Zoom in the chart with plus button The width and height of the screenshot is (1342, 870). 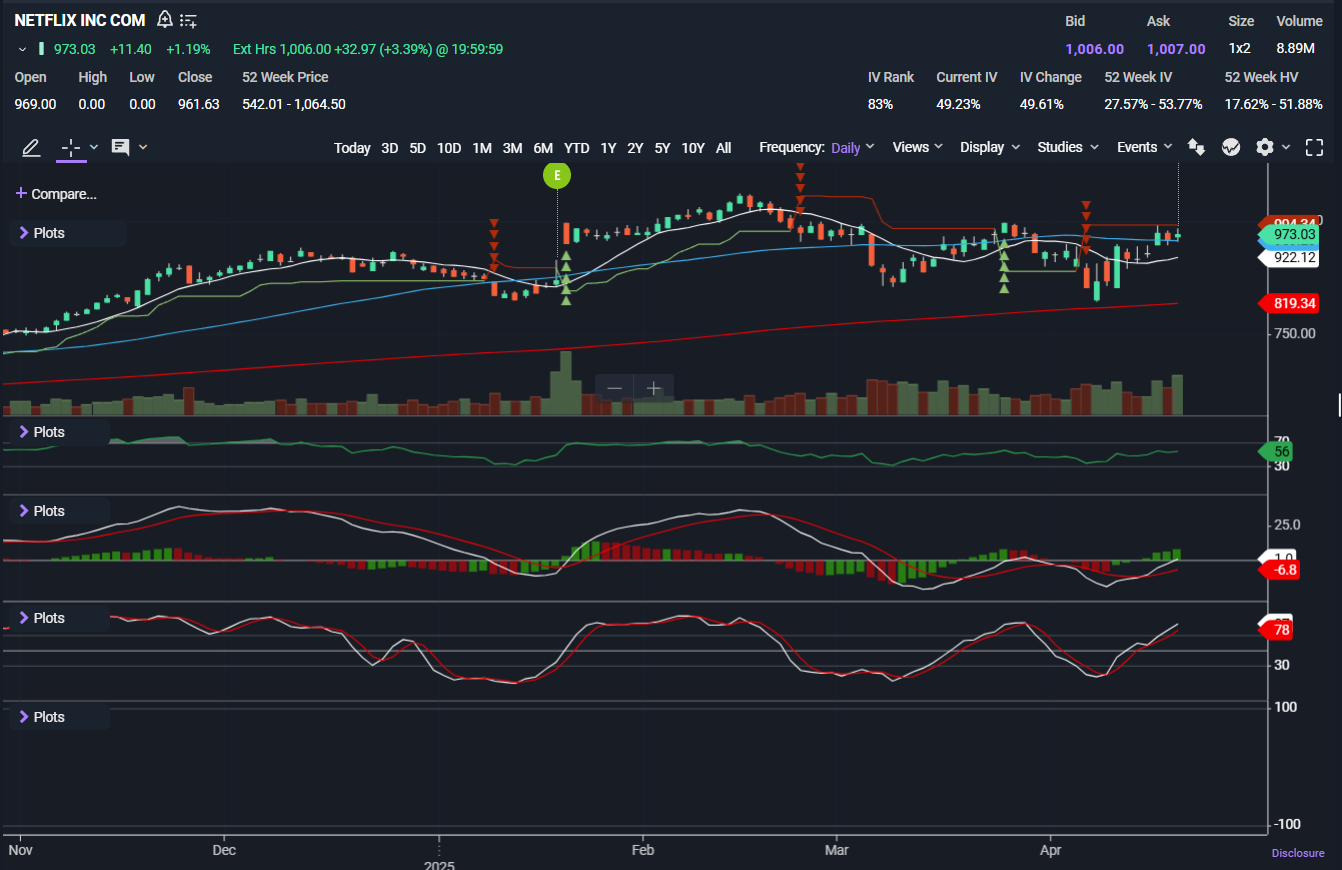click(654, 388)
